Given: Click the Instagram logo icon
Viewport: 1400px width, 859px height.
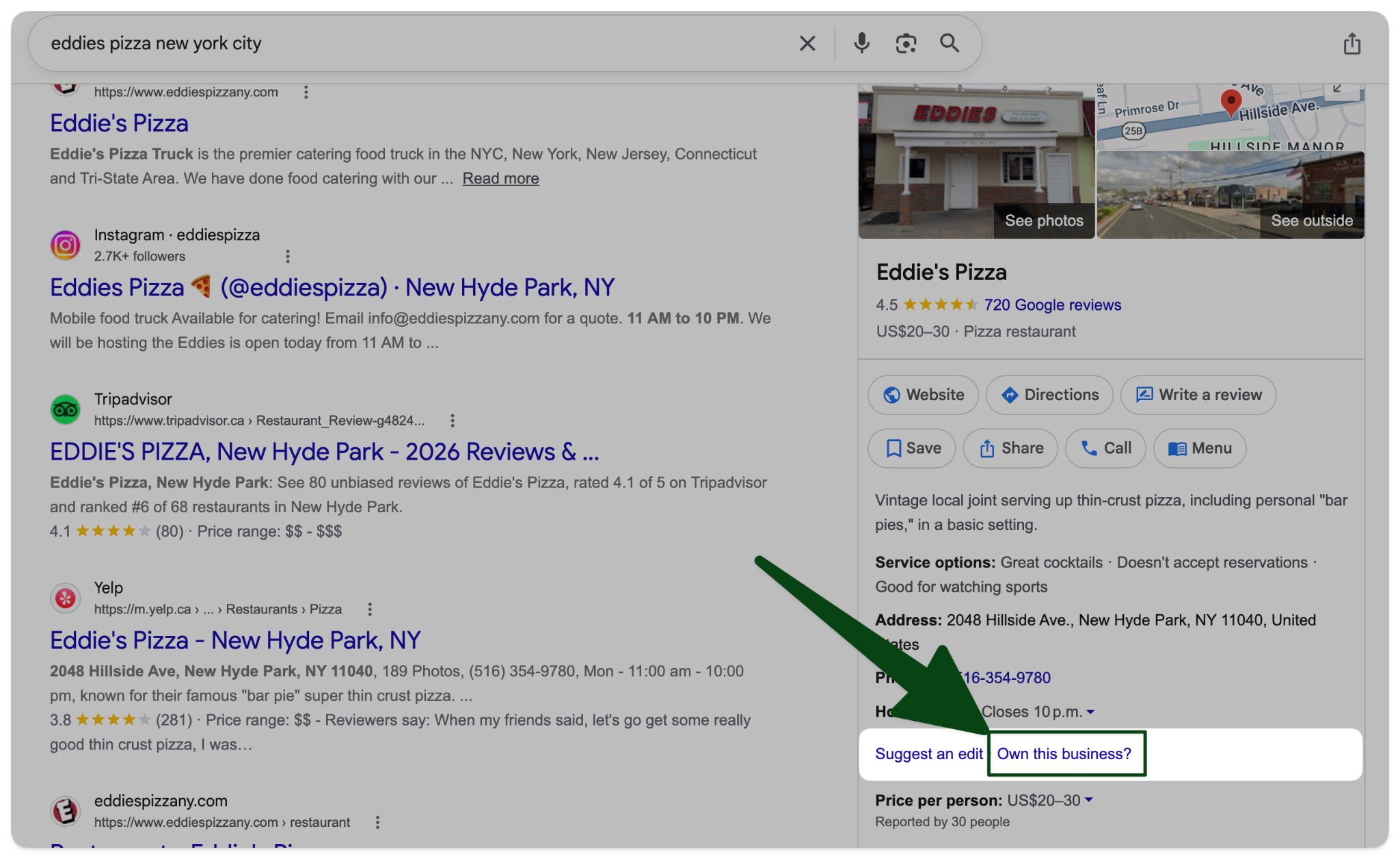Looking at the screenshot, I should click(x=66, y=245).
